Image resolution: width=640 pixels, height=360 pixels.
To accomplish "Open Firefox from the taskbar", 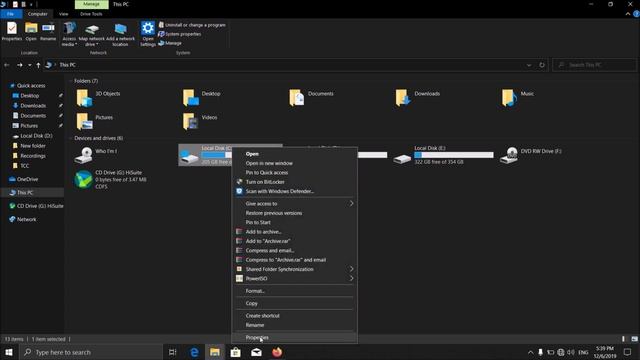I will click(277, 352).
